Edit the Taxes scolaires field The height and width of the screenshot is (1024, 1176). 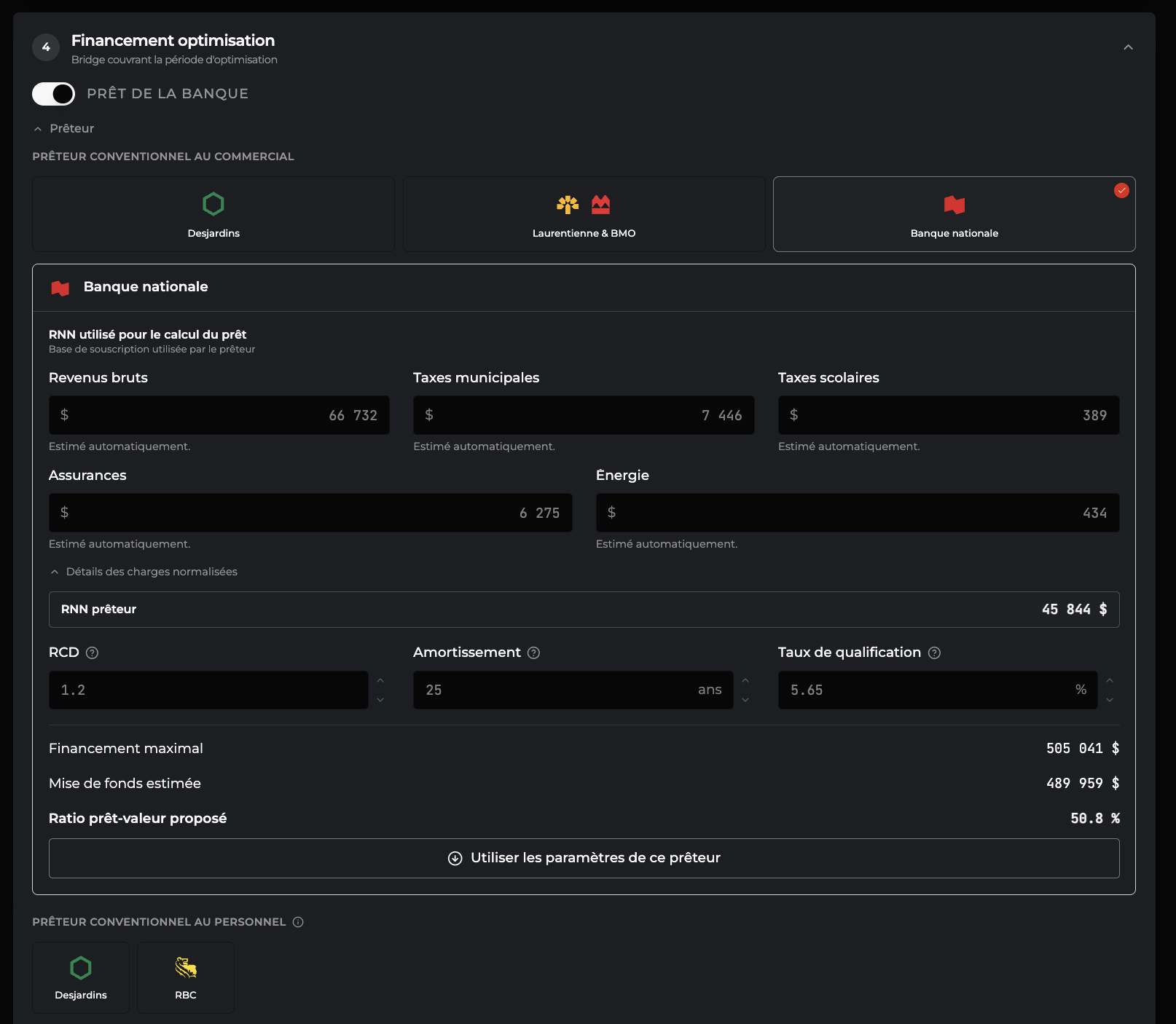[x=949, y=415]
